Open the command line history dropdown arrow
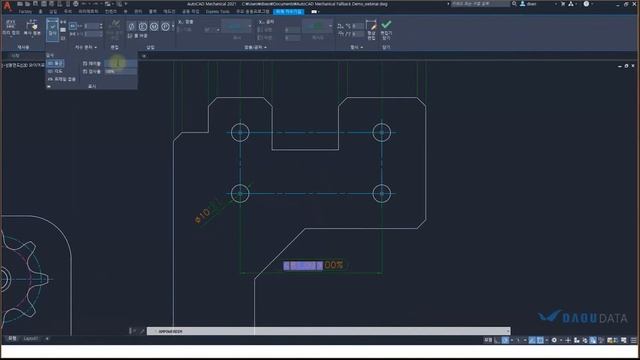The width and height of the screenshot is (640, 360). tap(508, 331)
